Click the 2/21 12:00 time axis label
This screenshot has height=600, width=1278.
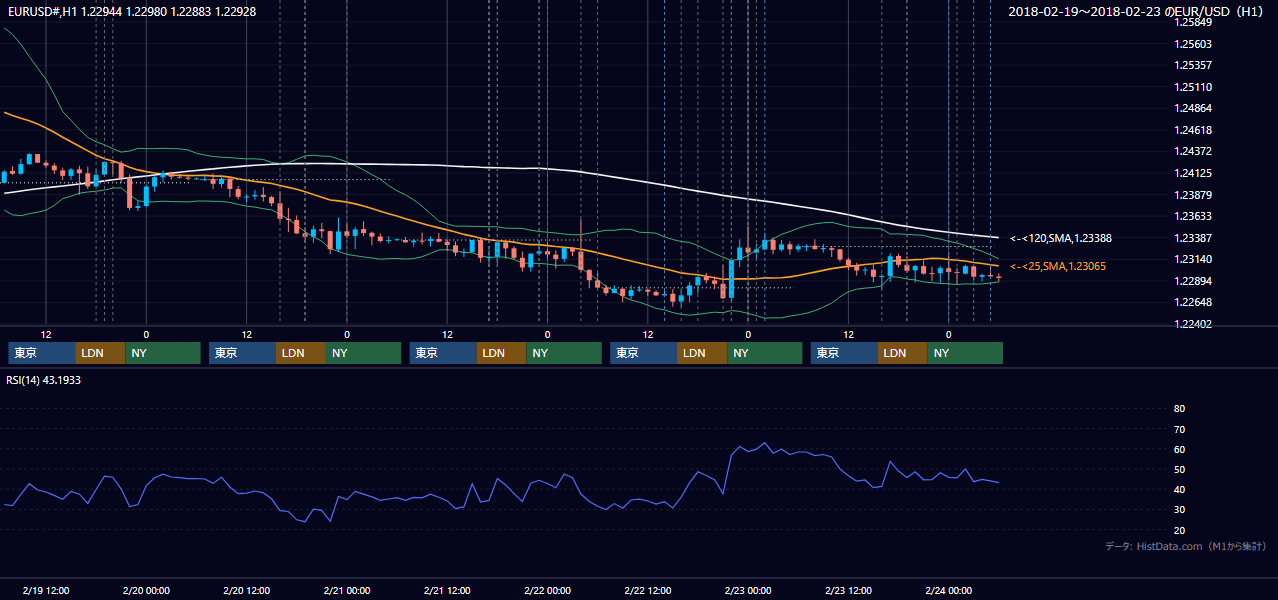point(447,590)
